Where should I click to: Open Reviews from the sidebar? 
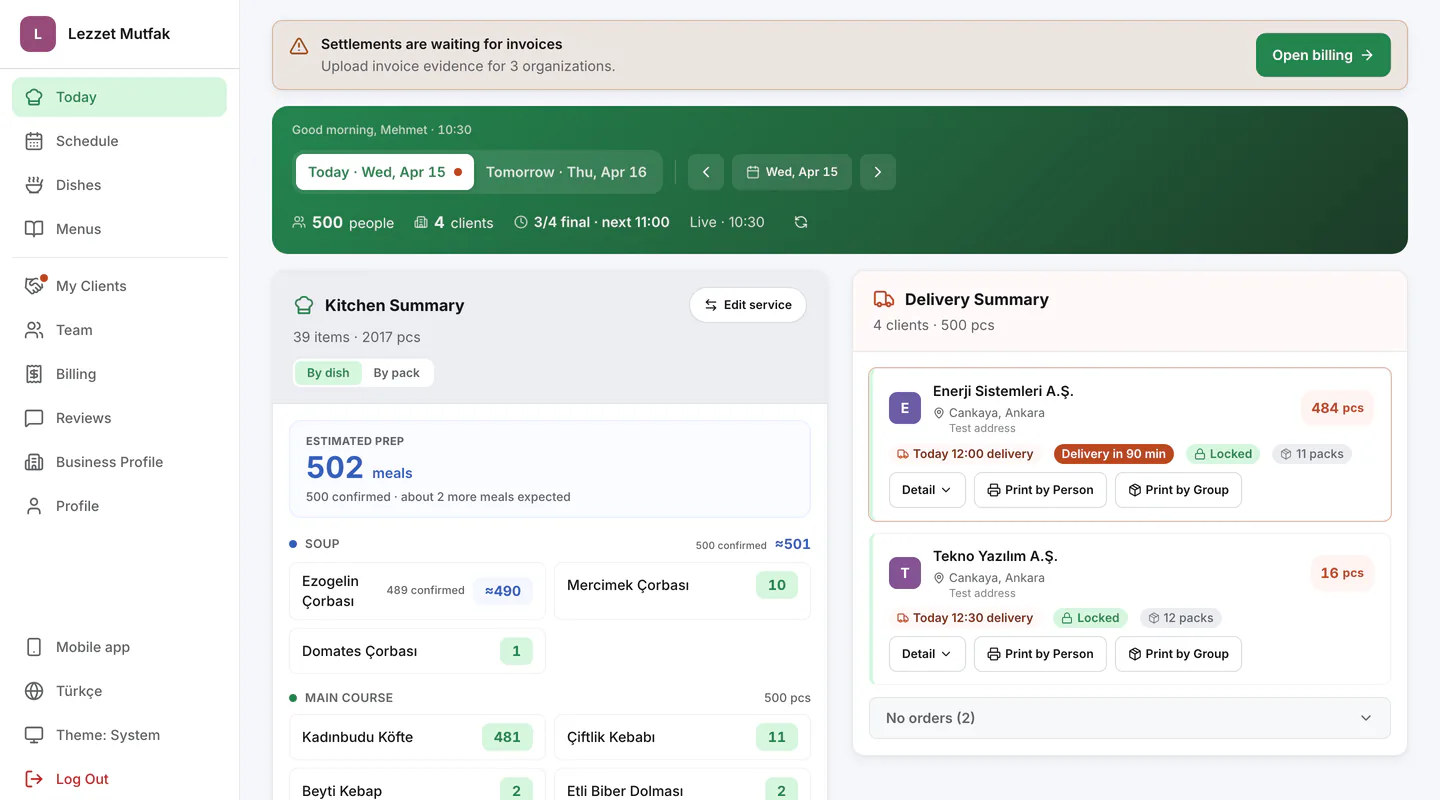click(x=120, y=418)
